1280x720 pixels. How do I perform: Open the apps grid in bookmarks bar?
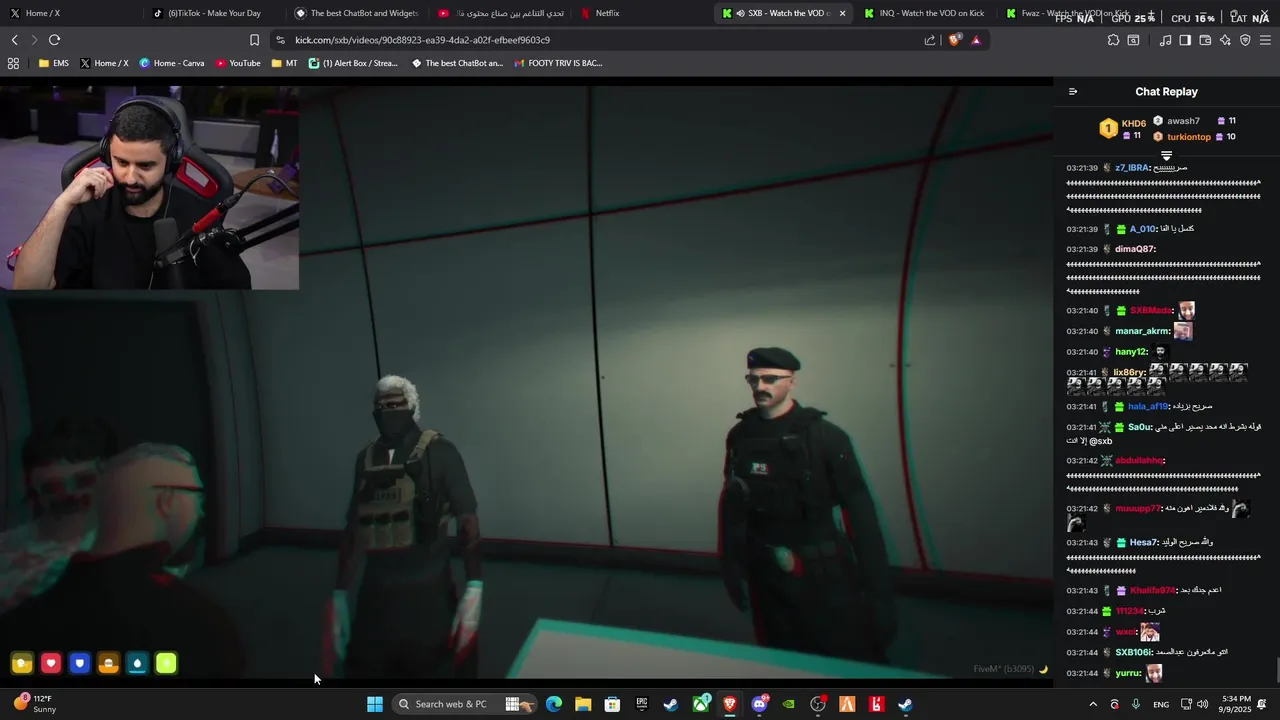(x=13, y=63)
